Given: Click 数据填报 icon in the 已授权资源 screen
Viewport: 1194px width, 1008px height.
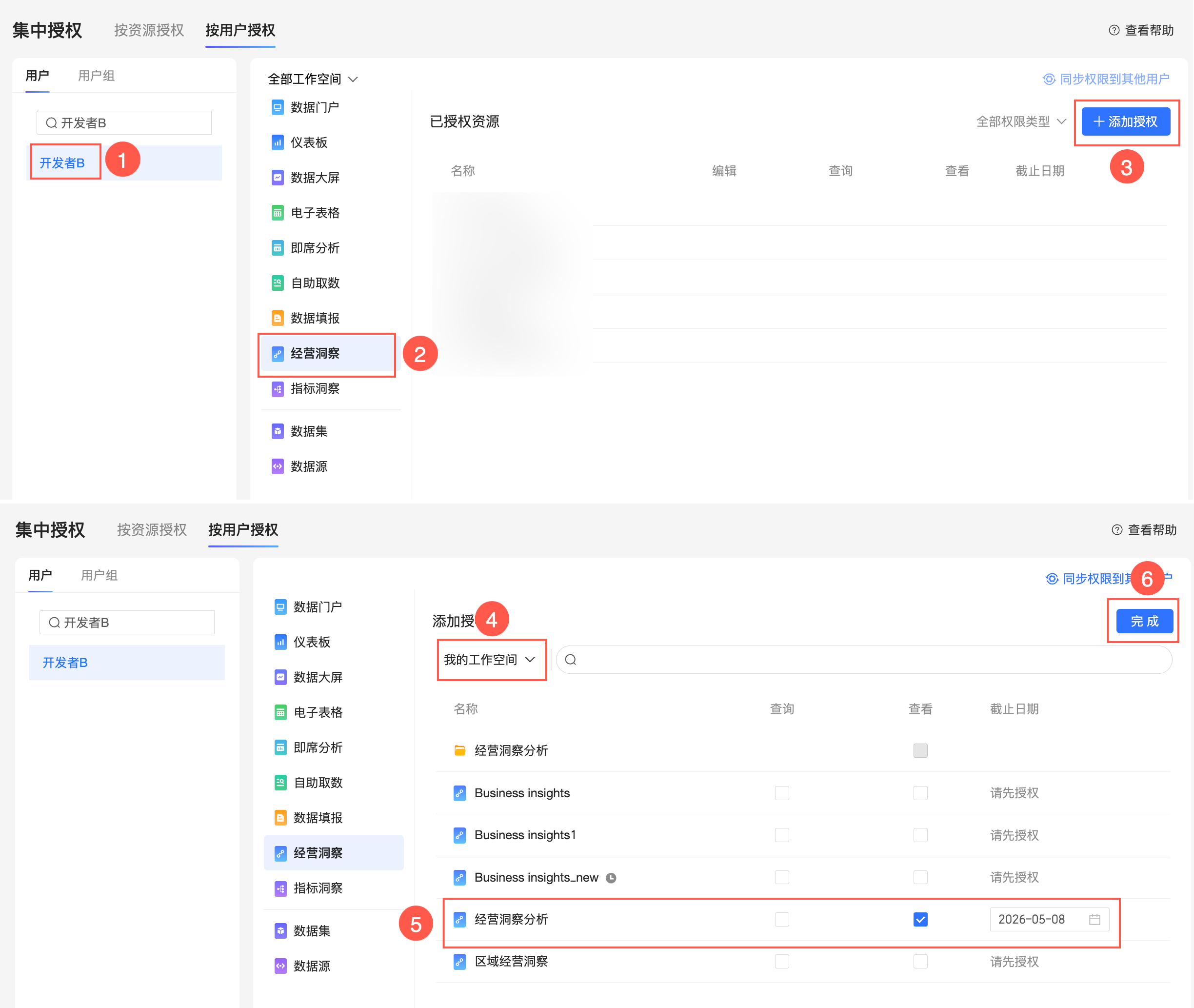Looking at the screenshot, I should 277,318.
